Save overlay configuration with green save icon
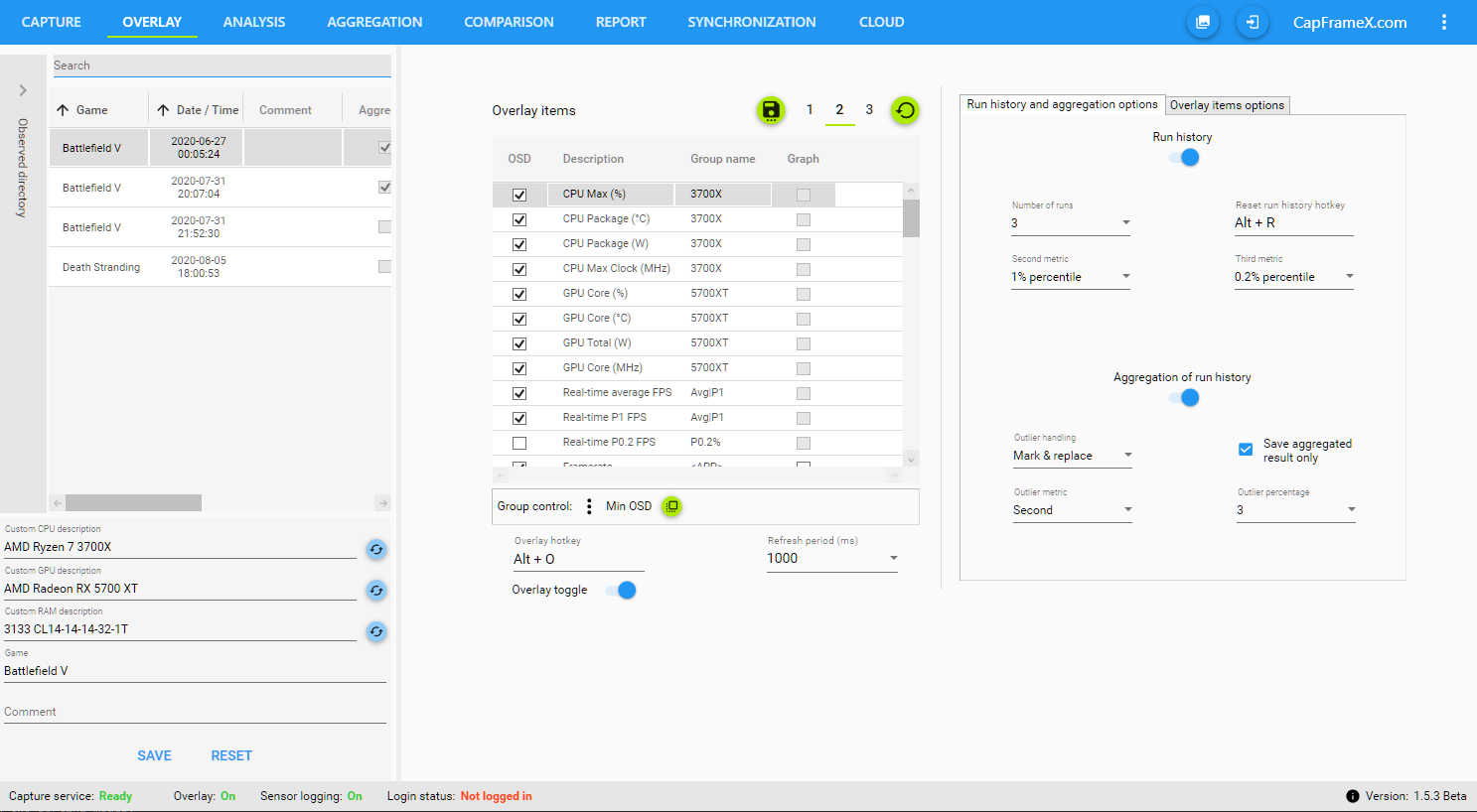The height and width of the screenshot is (812, 1477). [x=771, y=110]
